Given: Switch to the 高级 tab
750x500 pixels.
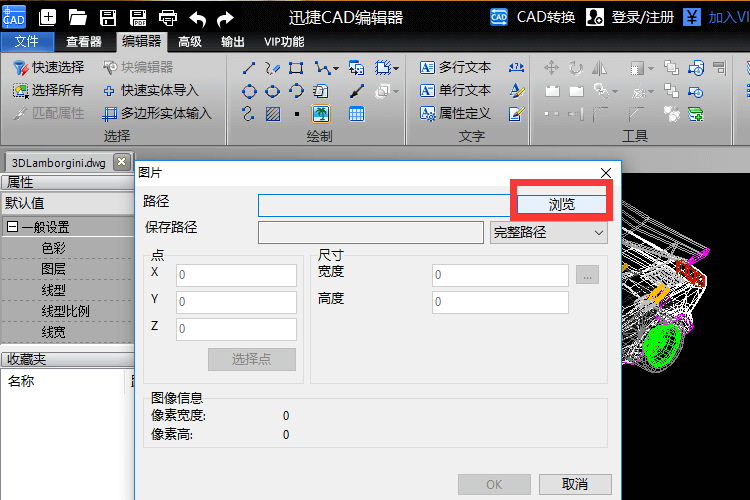Looking at the screenshot, I should click(x=190, y=42).
